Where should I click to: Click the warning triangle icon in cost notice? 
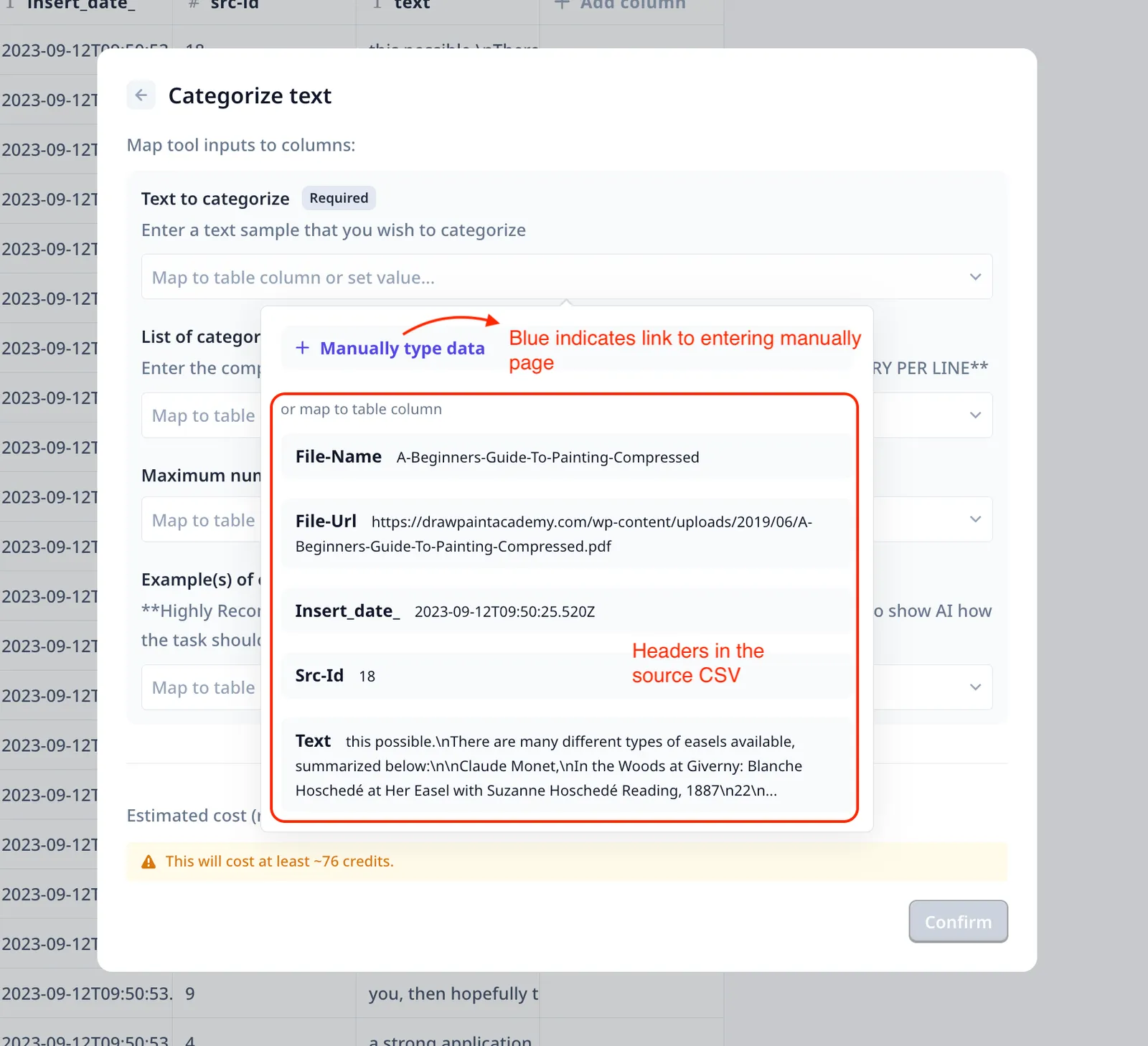tap(149, 862)
